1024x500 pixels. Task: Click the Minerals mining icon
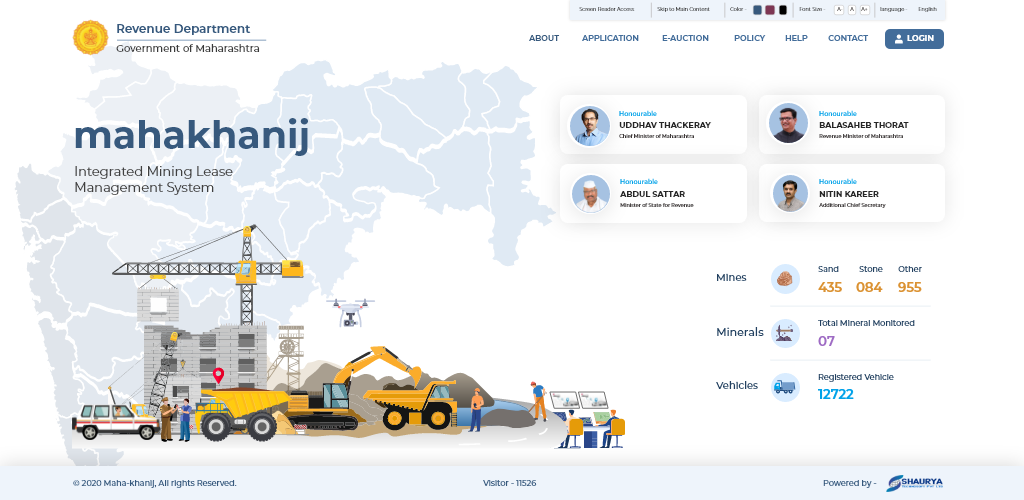[x=785, y=334]
